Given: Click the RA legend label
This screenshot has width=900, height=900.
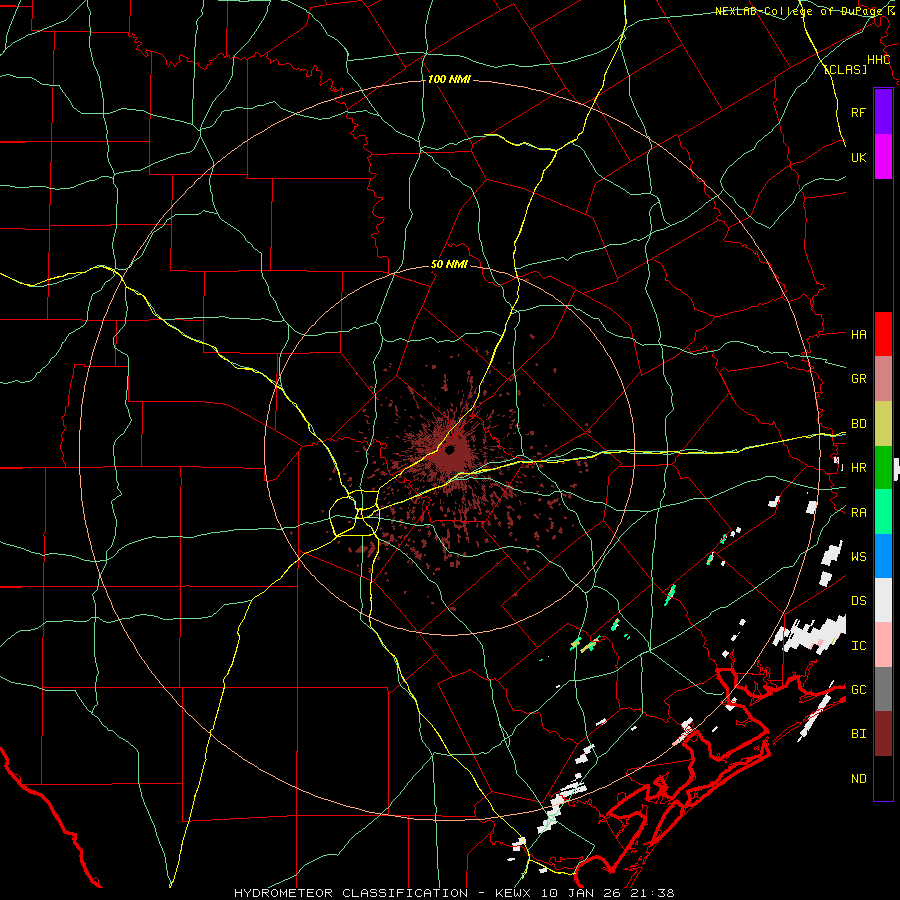Looking at the screenshot, I should (x=858, y=512).
